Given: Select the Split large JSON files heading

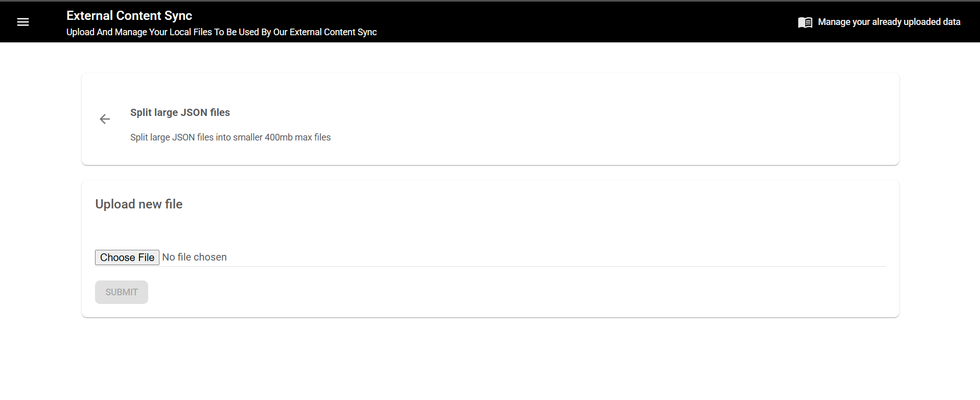Looking at the screenshot, I should pyautogui.click(x=180, y=112).
